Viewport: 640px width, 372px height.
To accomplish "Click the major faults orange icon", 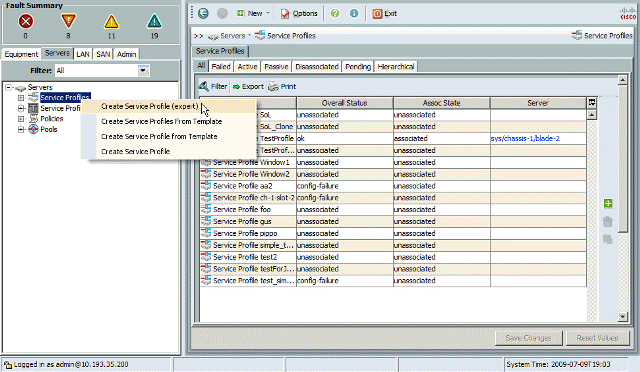I will click(x=68, y=21).
